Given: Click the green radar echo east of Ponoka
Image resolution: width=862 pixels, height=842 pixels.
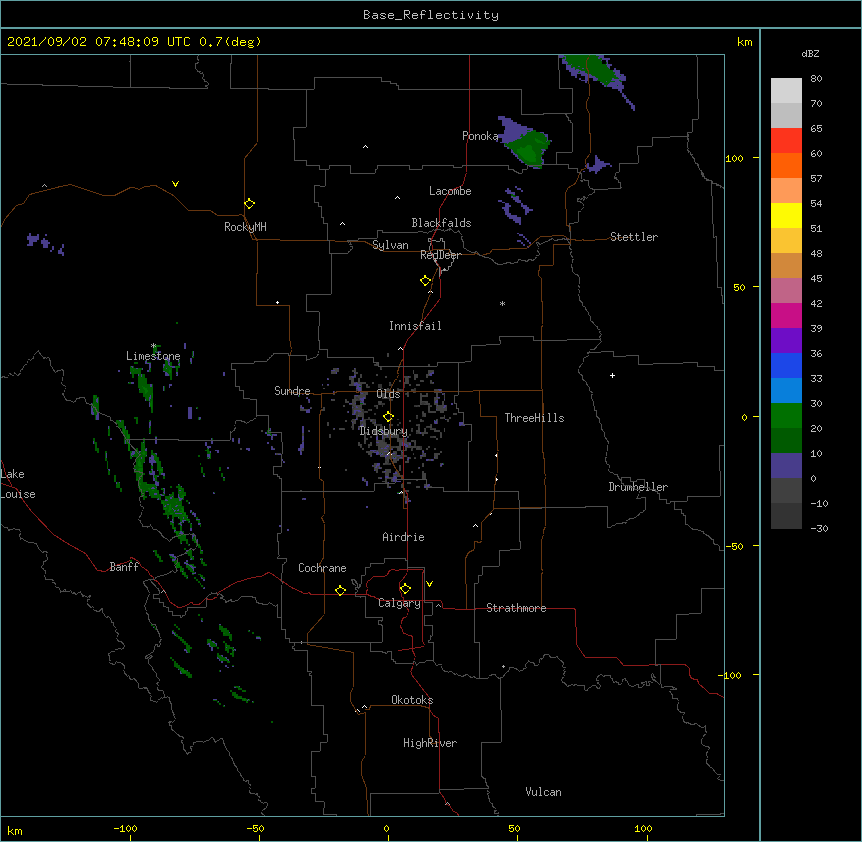Looking at the screenshot, I should [529, 147].
